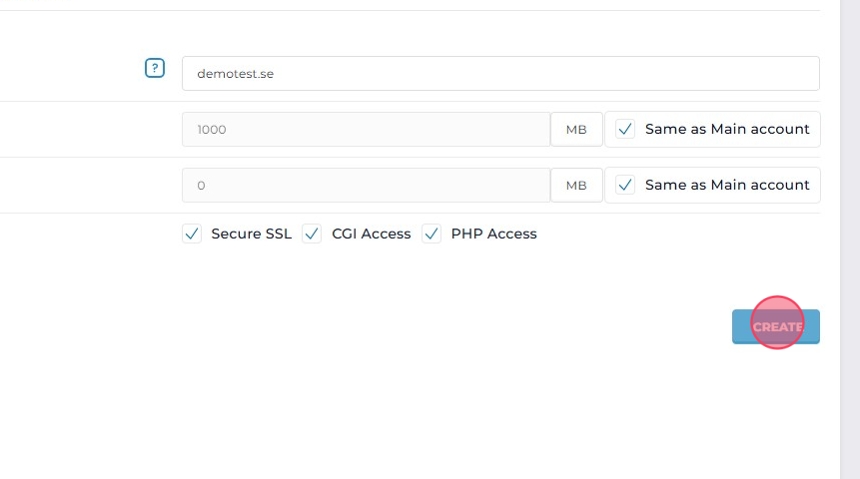Click the question mark help icon
Viewport: 860px width, 479px height.
click(x=154, y=69)
